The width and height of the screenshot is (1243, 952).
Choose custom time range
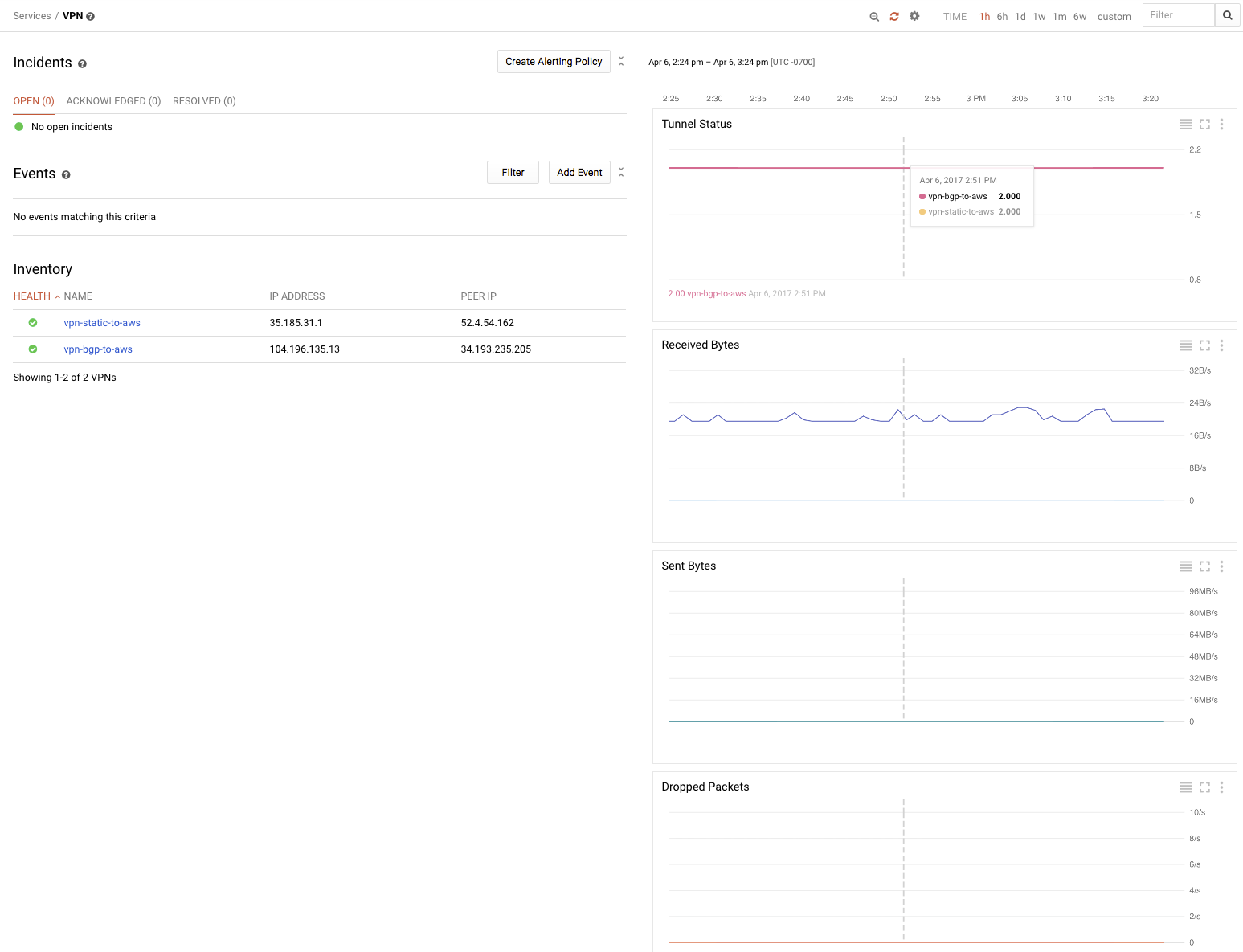pyautogui.click(x=1114, y=17)
